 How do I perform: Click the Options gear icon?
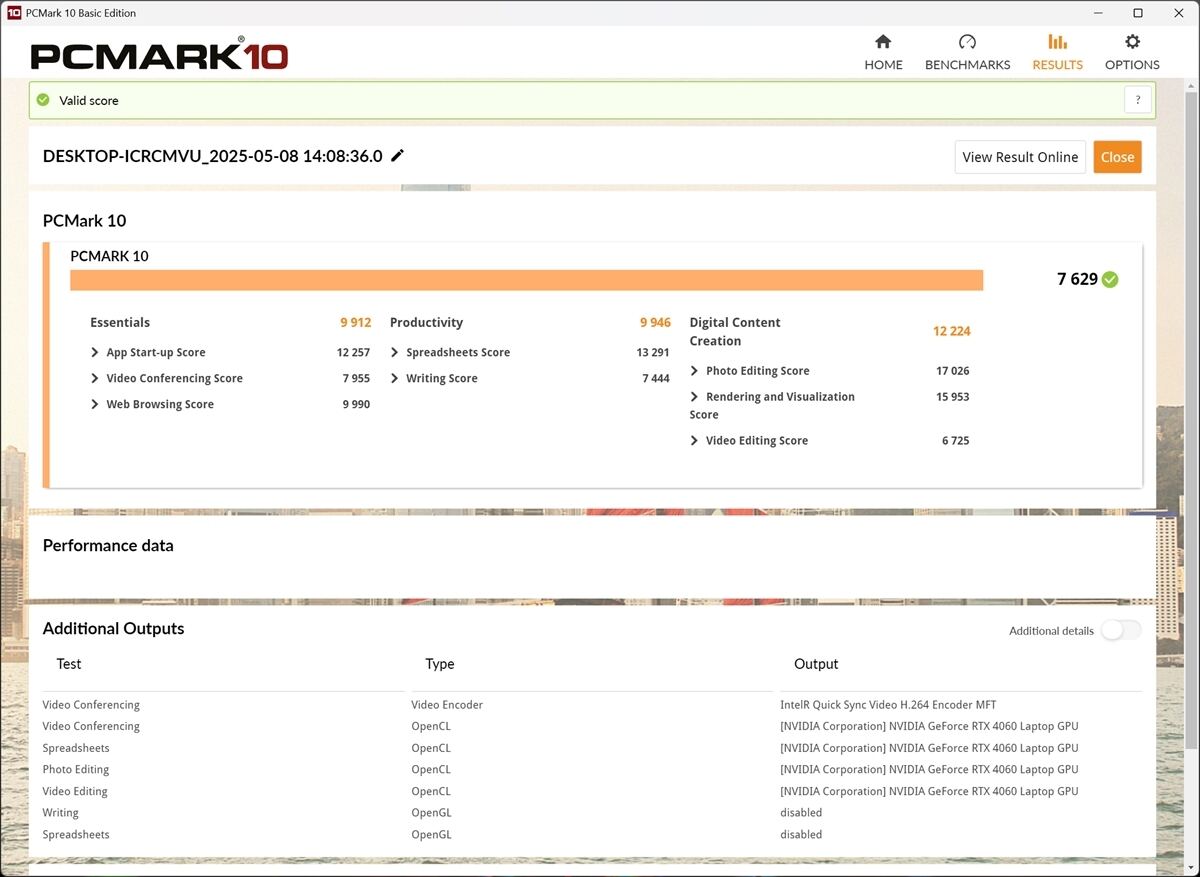pyautogui.click(x=1132, y=42)
